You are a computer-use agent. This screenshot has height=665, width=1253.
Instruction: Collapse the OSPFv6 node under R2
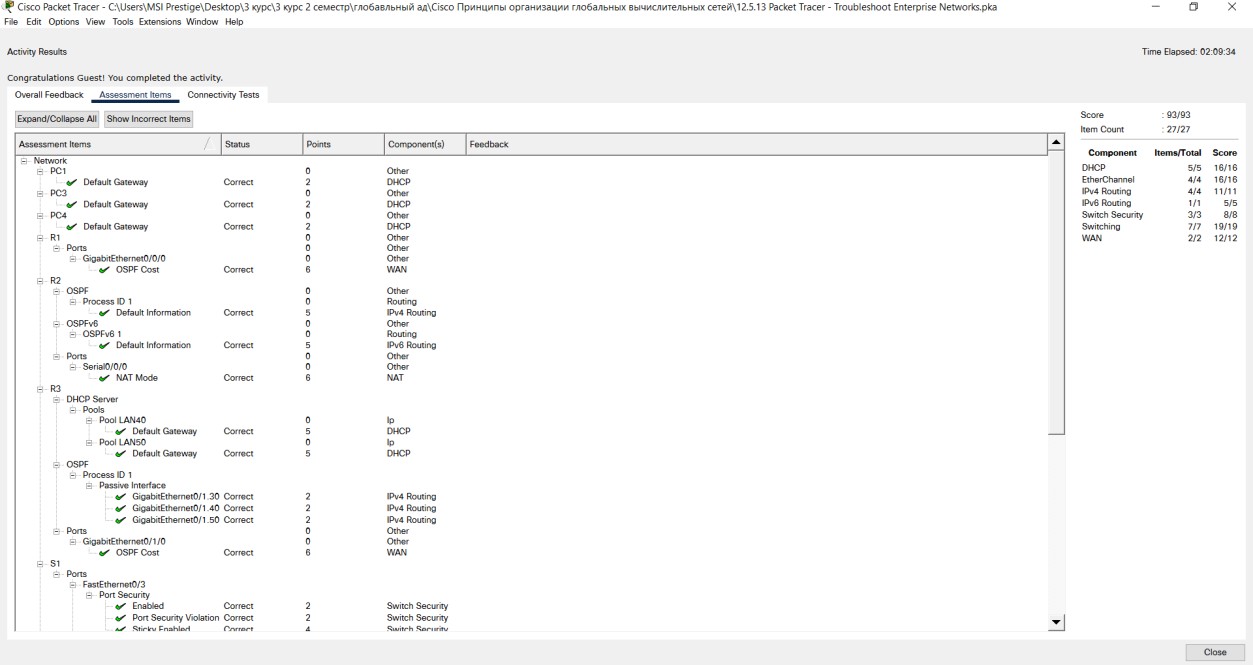[56, 324]
